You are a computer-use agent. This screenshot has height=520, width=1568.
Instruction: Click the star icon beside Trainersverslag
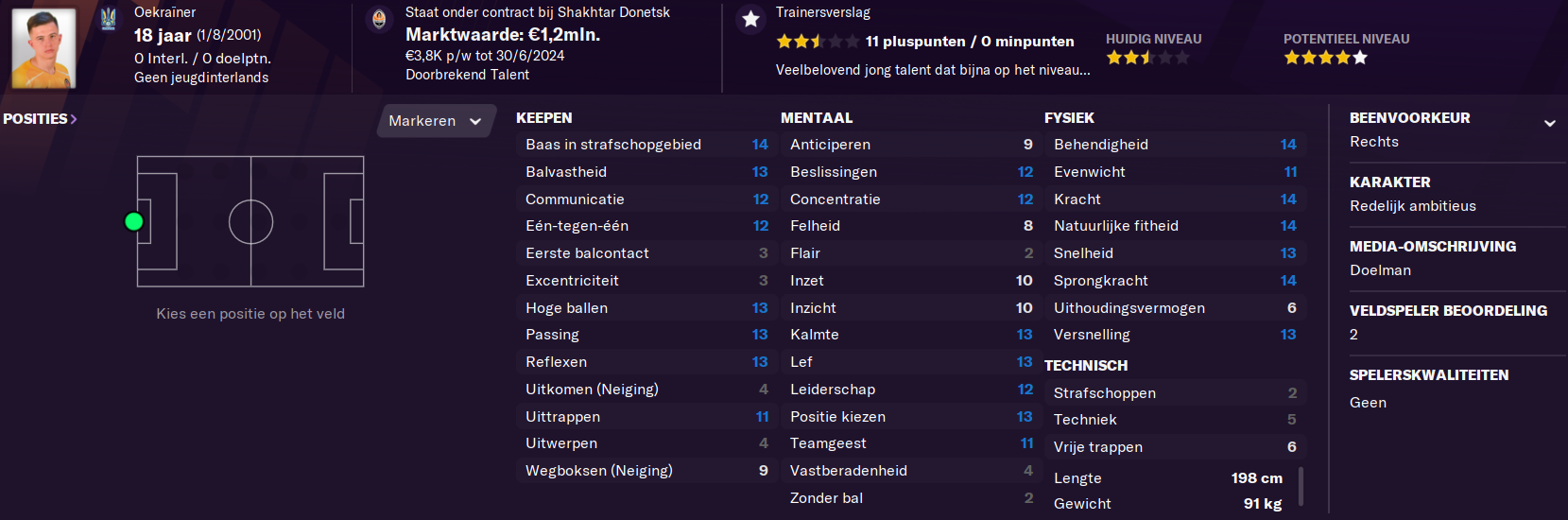[x=750, y=19]
